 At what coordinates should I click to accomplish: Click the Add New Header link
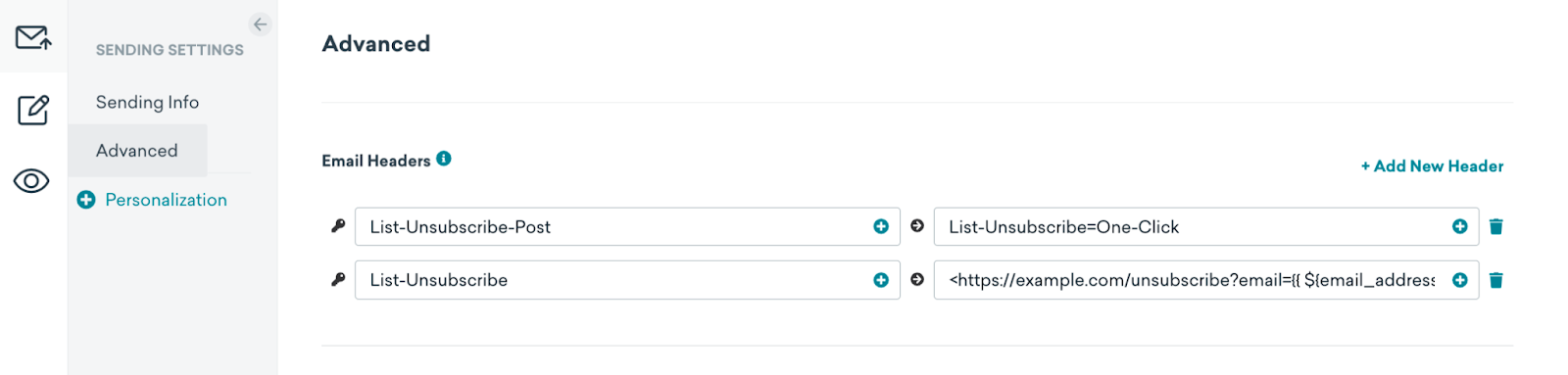tap(1432, 166)
